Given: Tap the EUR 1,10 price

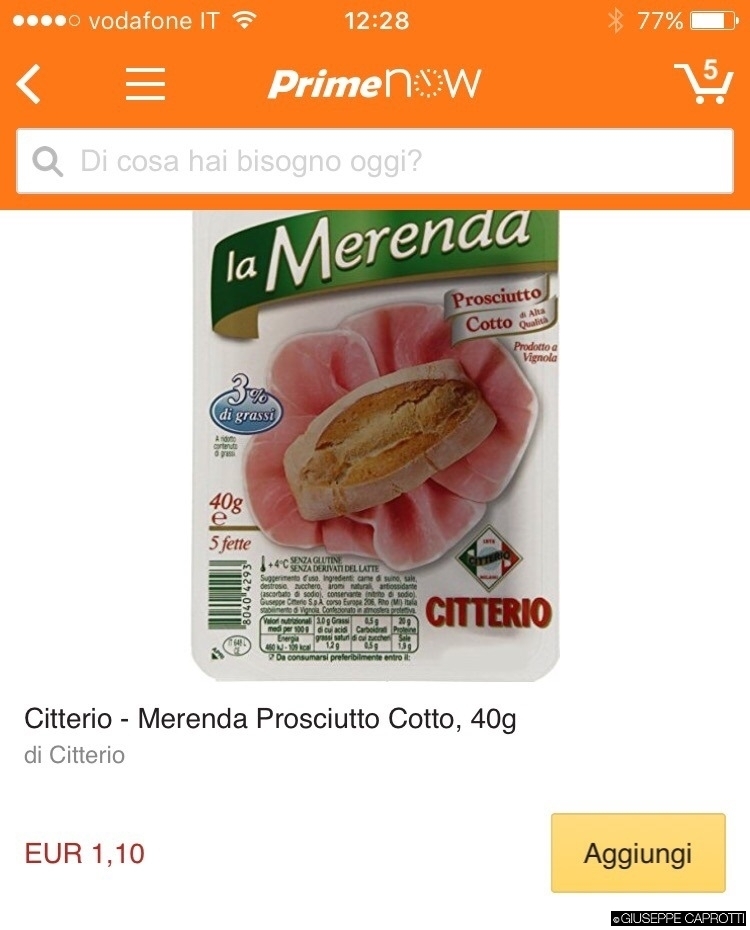Looking at the screenshot, I should (85, 853).
